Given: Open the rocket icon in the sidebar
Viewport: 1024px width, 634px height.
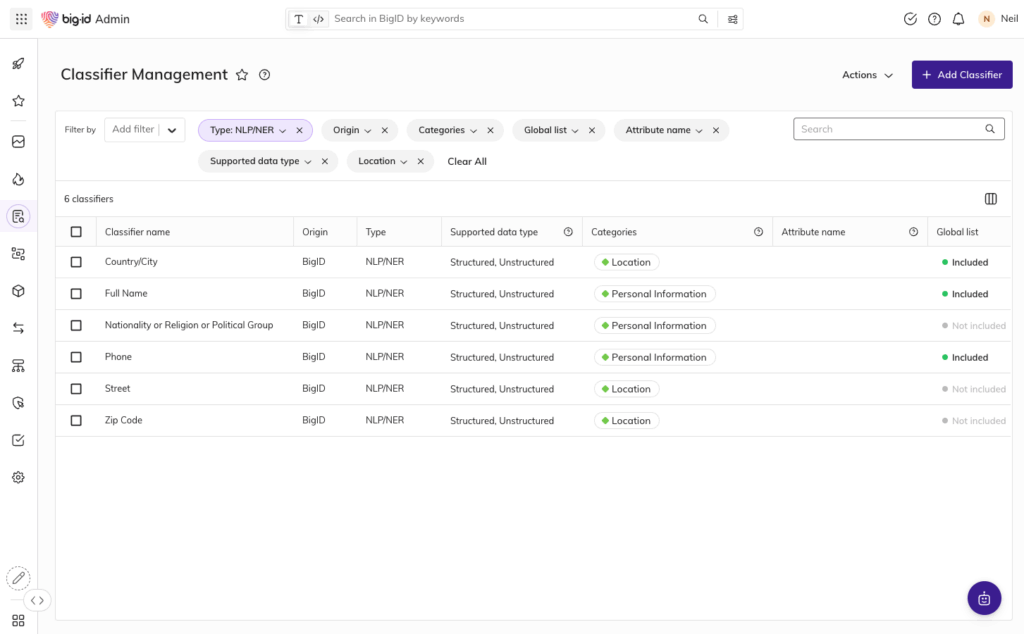Looking at the screenshot, I should pos(18,64).
